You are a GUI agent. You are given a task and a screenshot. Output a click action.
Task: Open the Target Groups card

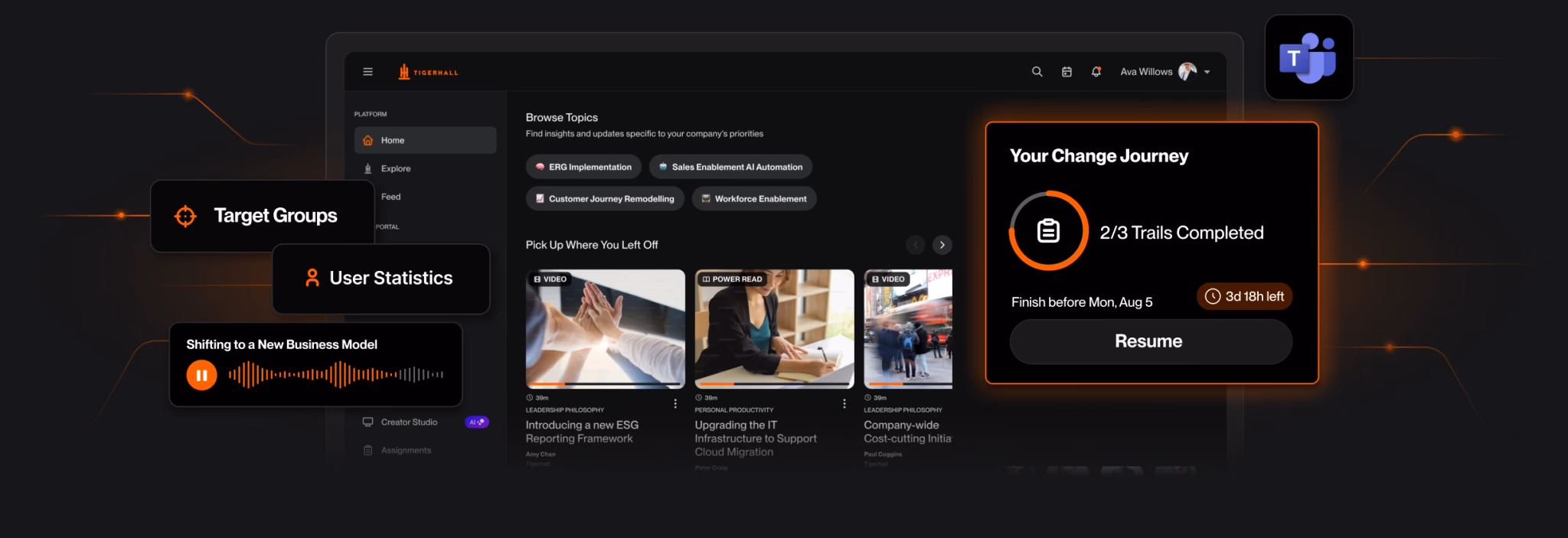point(263,216)
